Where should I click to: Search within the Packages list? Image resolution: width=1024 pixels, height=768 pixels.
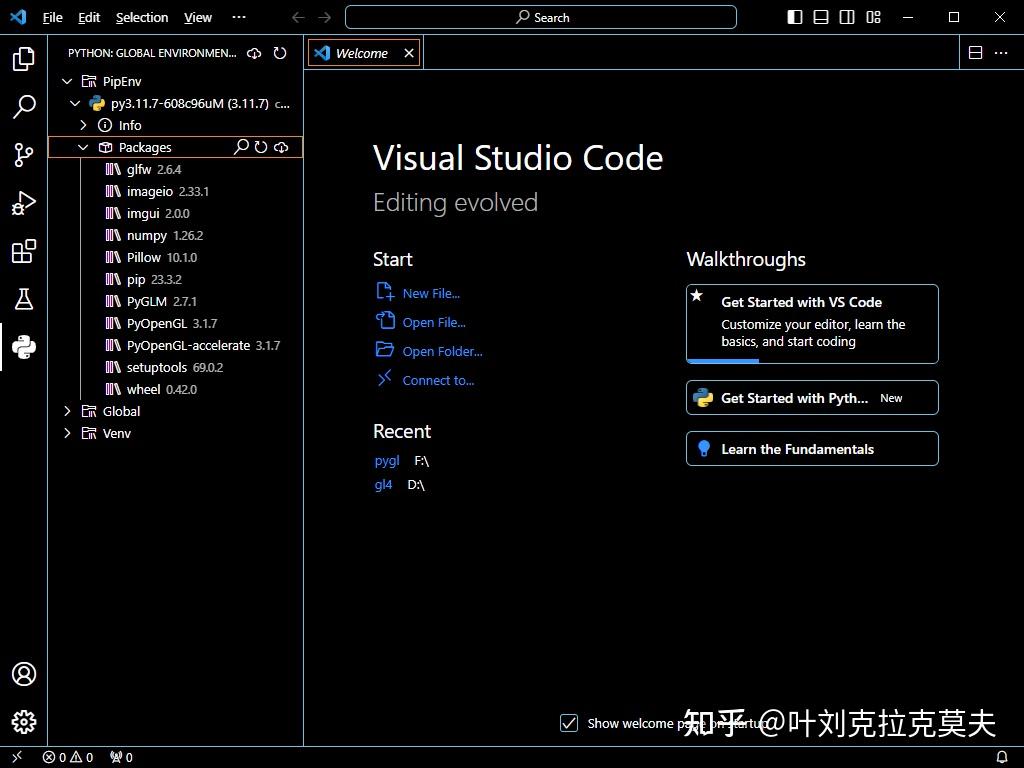pos(240,147)
